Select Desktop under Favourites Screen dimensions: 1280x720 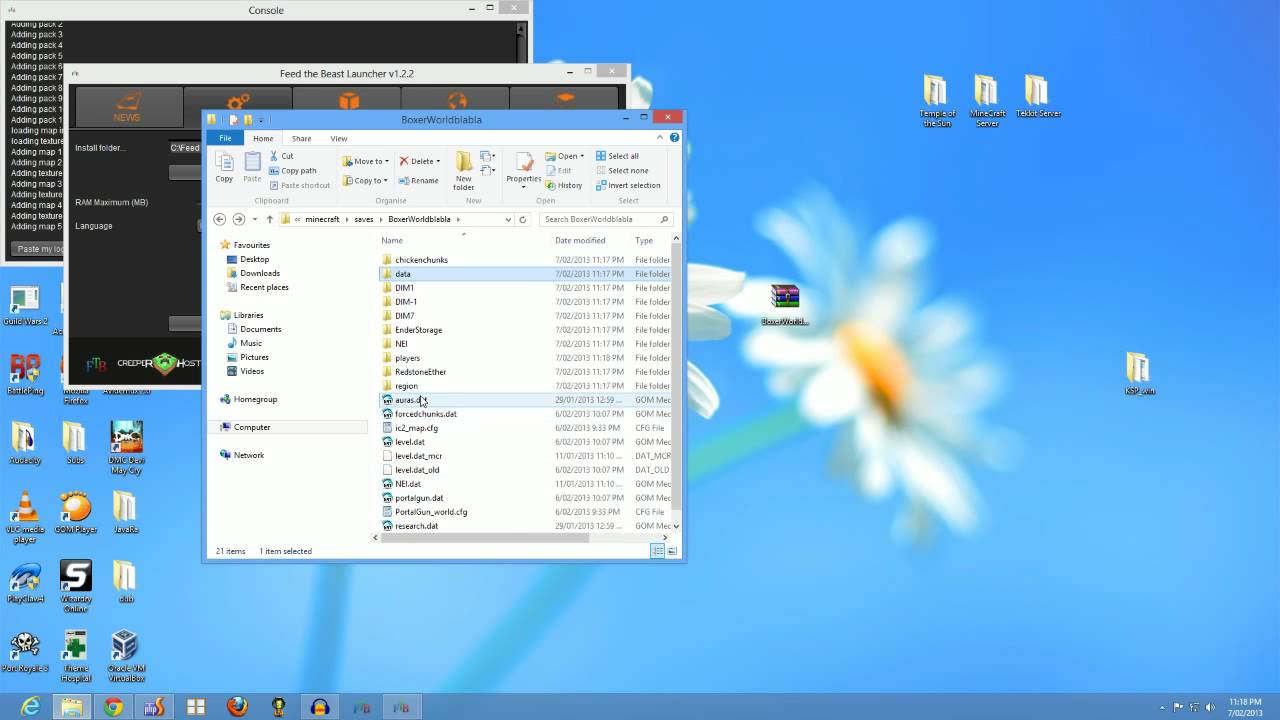pyautogui.click(x=254, y=259)
